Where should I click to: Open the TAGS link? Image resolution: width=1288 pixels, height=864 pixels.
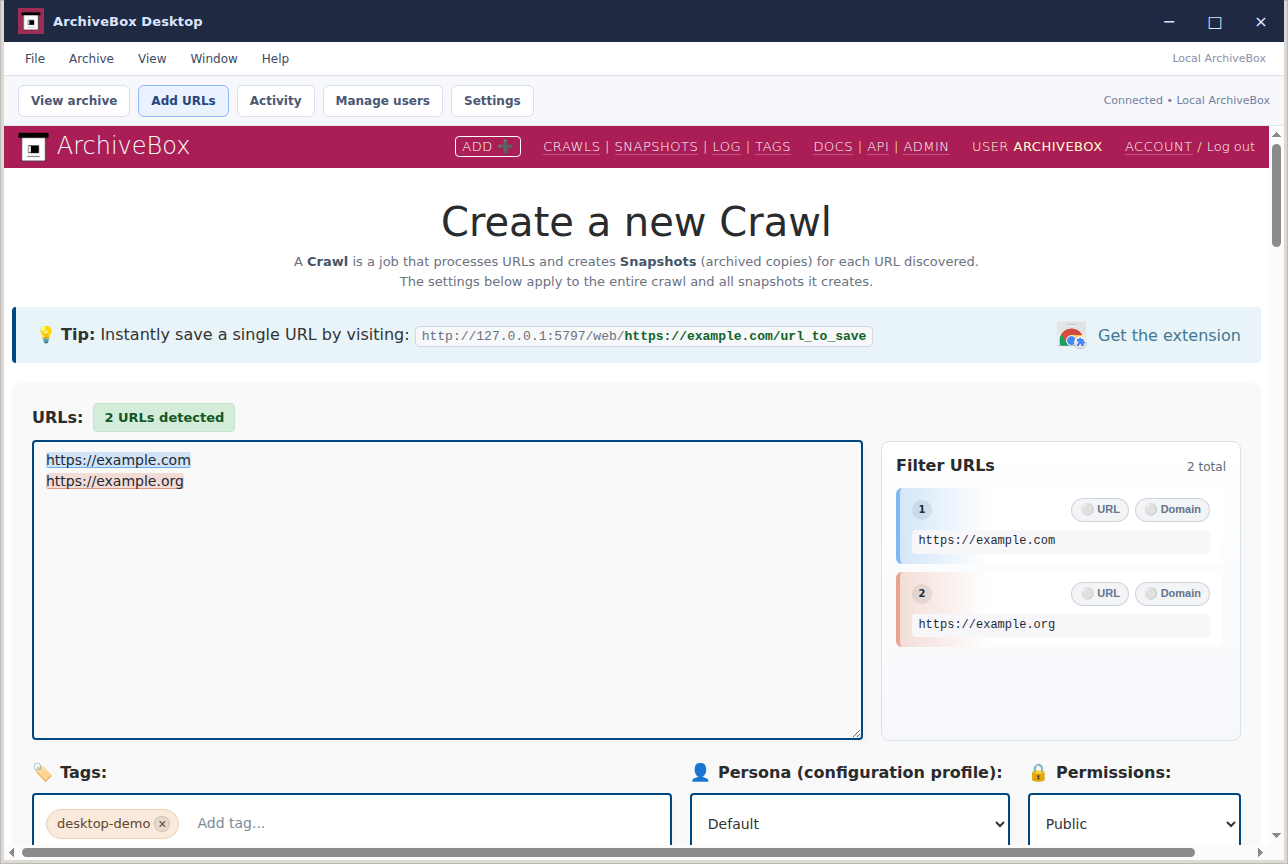(772, 147)
